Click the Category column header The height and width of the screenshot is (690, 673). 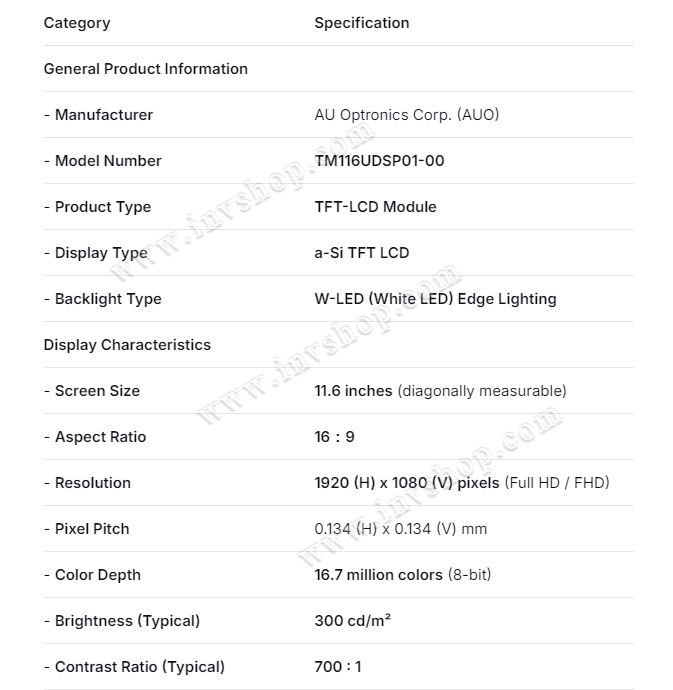point(77,23)
